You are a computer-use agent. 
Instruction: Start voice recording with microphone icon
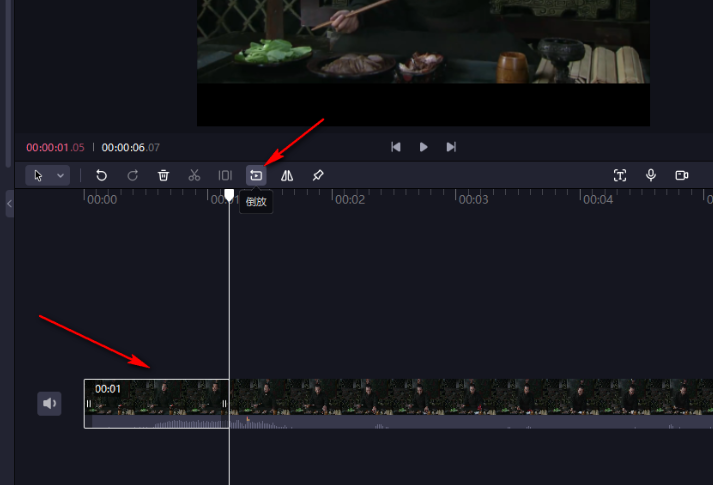coord(651,175)
